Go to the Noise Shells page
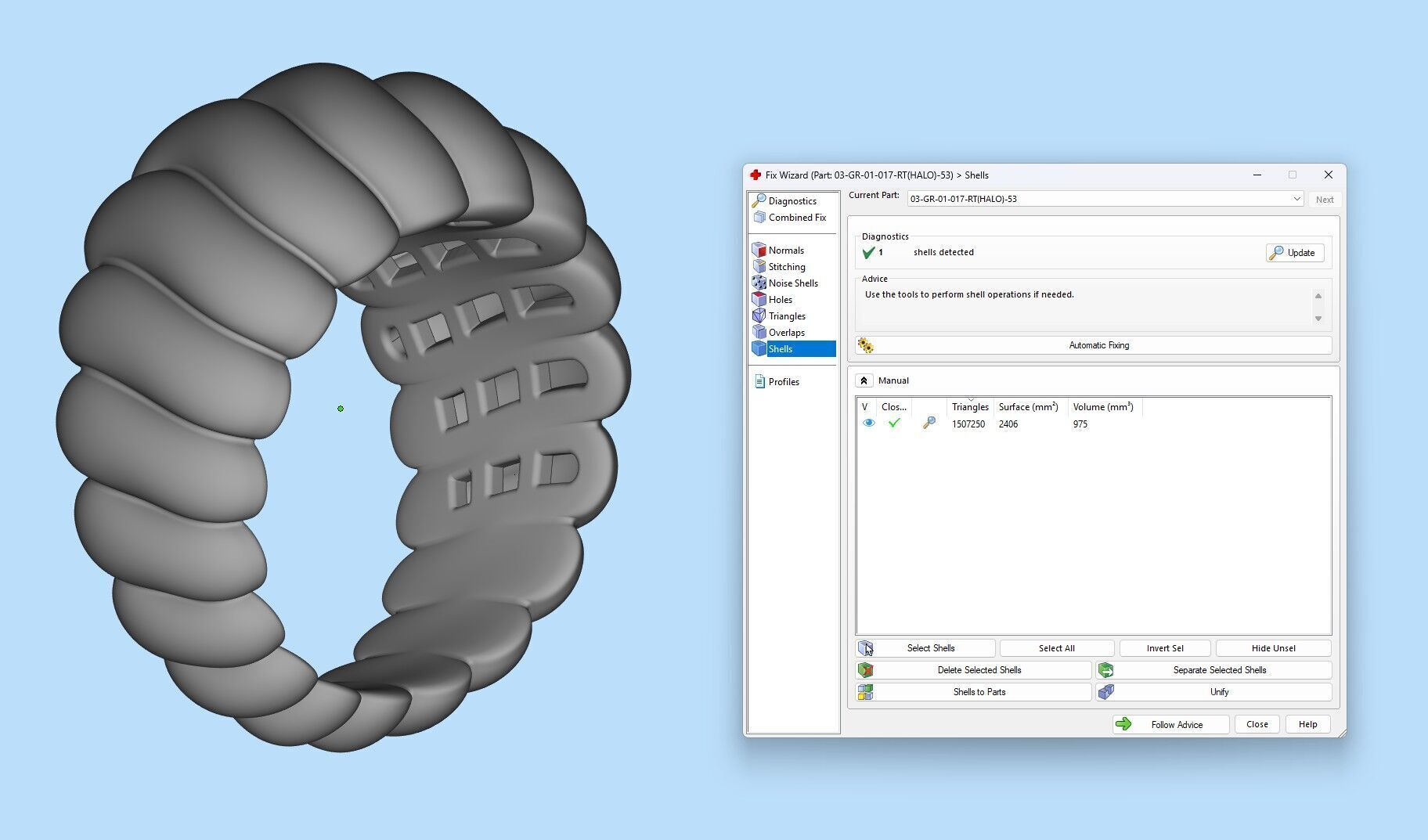 coord(792,283)
